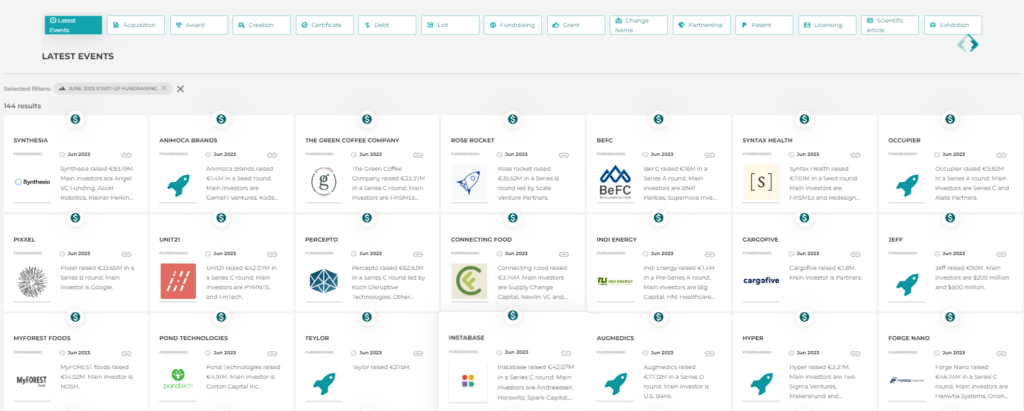Open the AUGMEDICS card title
This screenshot has width=1024, height=411.
(615, 338)
